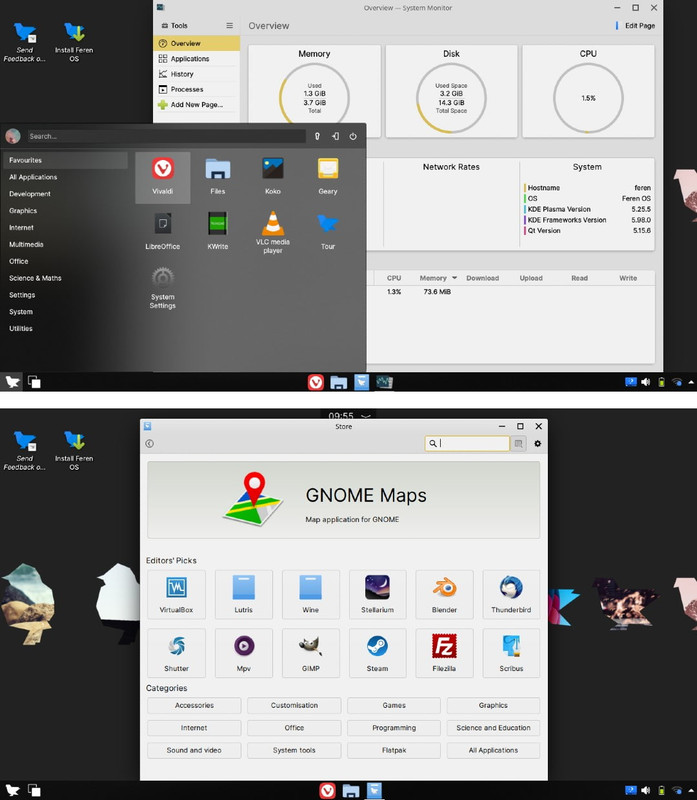Click Add New Page... in the sidebar
This screenshot has width=697, height=800.
coord(196,105)
